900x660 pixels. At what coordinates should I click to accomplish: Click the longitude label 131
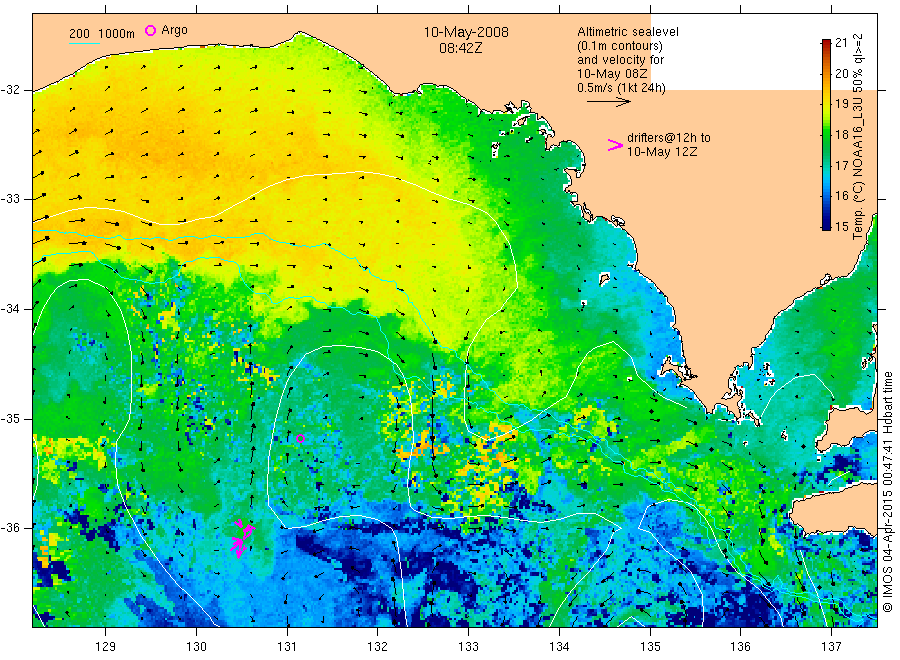tap(287, 647)
